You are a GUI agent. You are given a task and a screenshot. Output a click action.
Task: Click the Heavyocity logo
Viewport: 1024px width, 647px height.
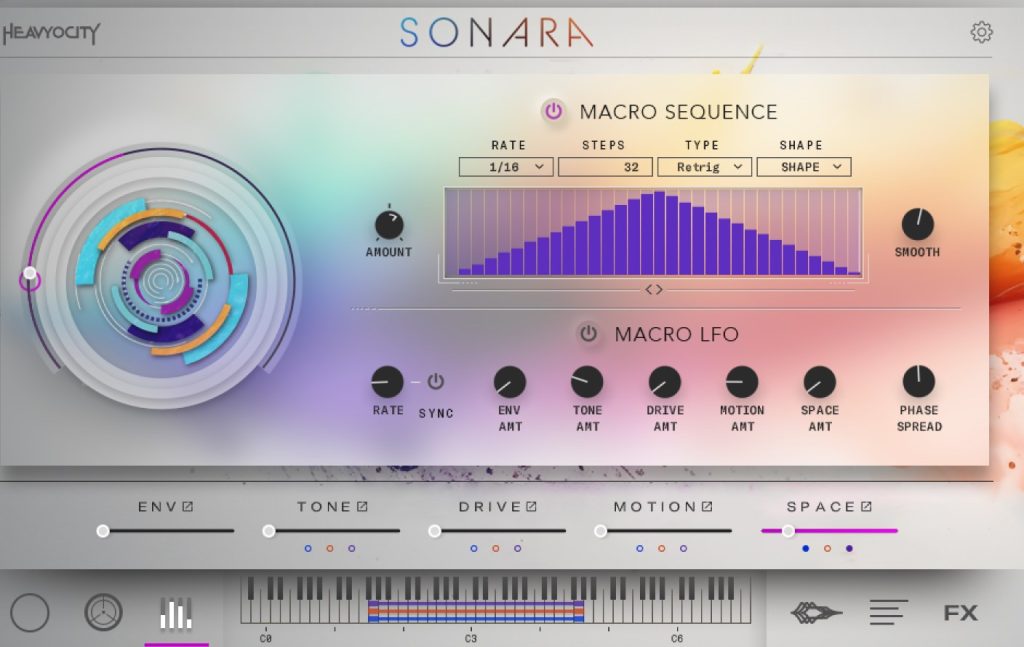(51, 33)
